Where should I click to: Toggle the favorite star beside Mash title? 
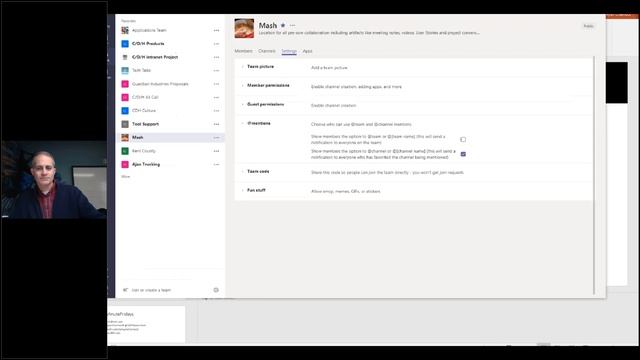pyautogui.click(x=283, y=25)
